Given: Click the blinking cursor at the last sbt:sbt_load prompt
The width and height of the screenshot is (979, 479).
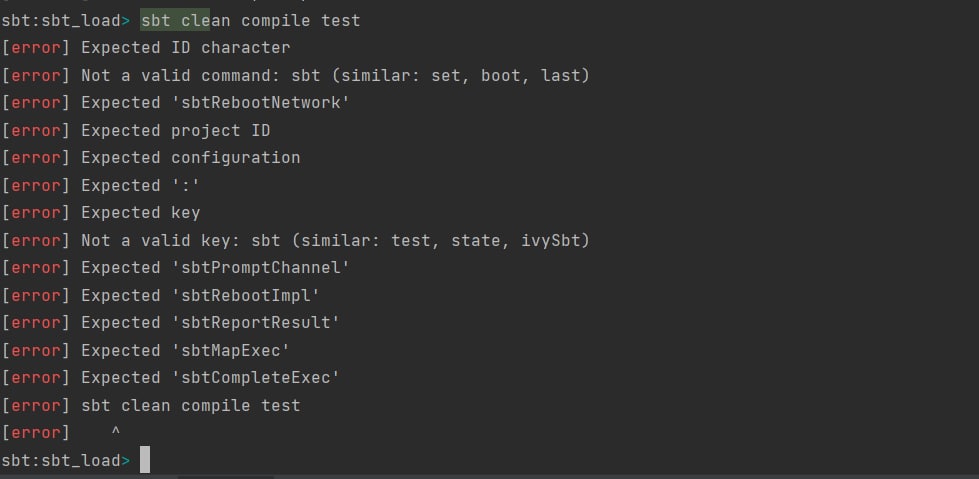Looking at the screenshot, I should tap(145, 460).
